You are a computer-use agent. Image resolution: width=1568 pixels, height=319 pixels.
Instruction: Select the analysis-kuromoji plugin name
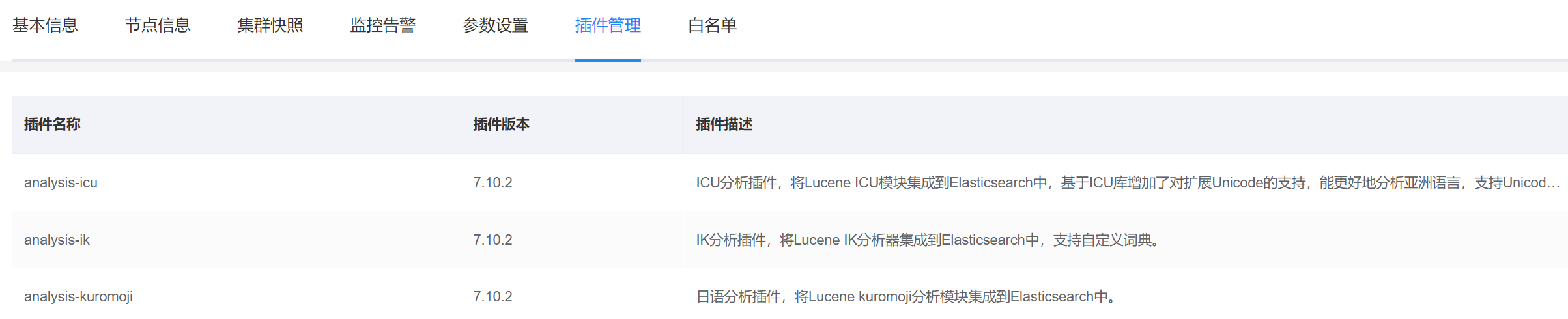(x=78, y=297)
